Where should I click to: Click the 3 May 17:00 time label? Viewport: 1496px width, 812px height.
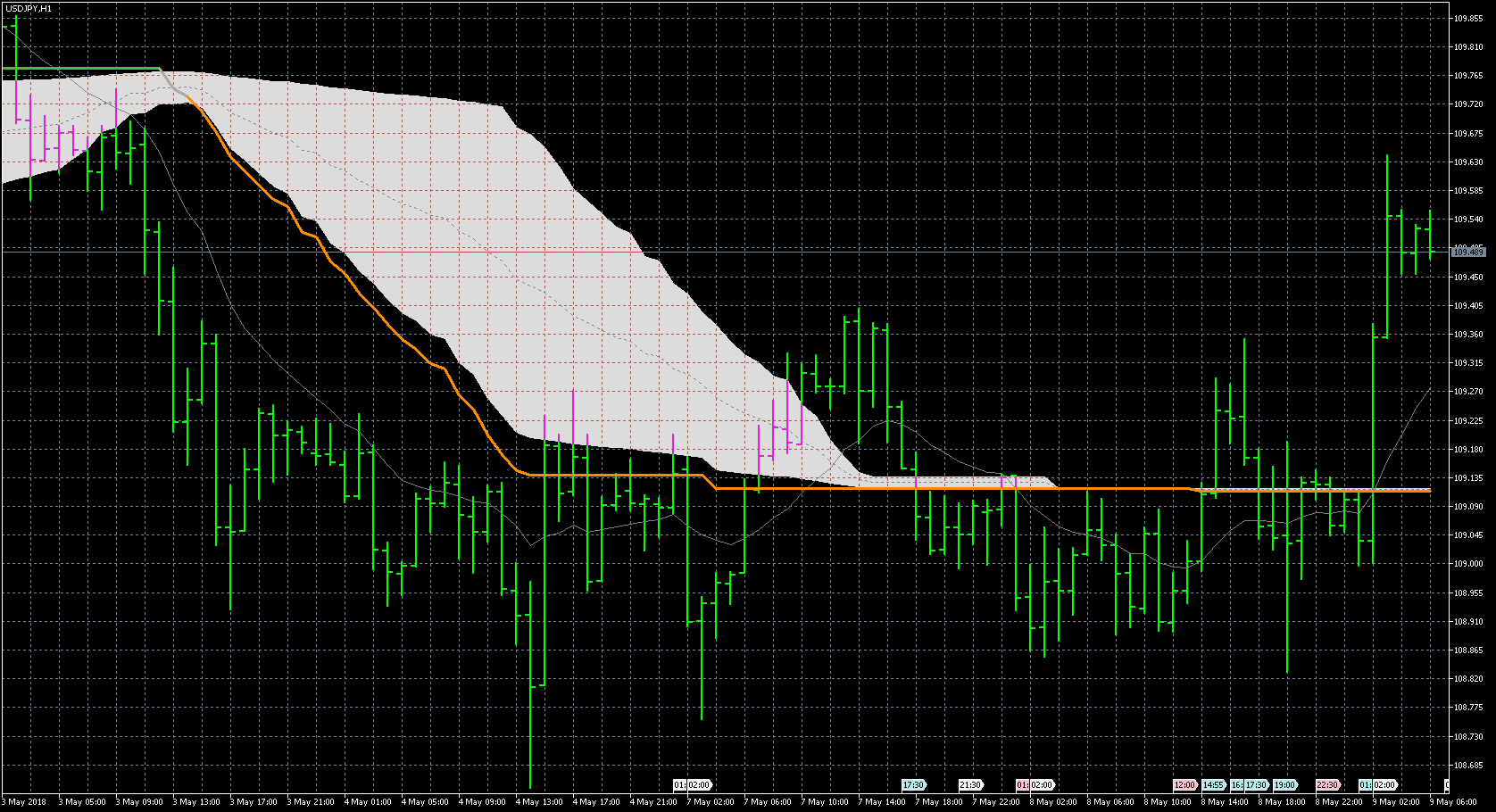coord(253,802)
